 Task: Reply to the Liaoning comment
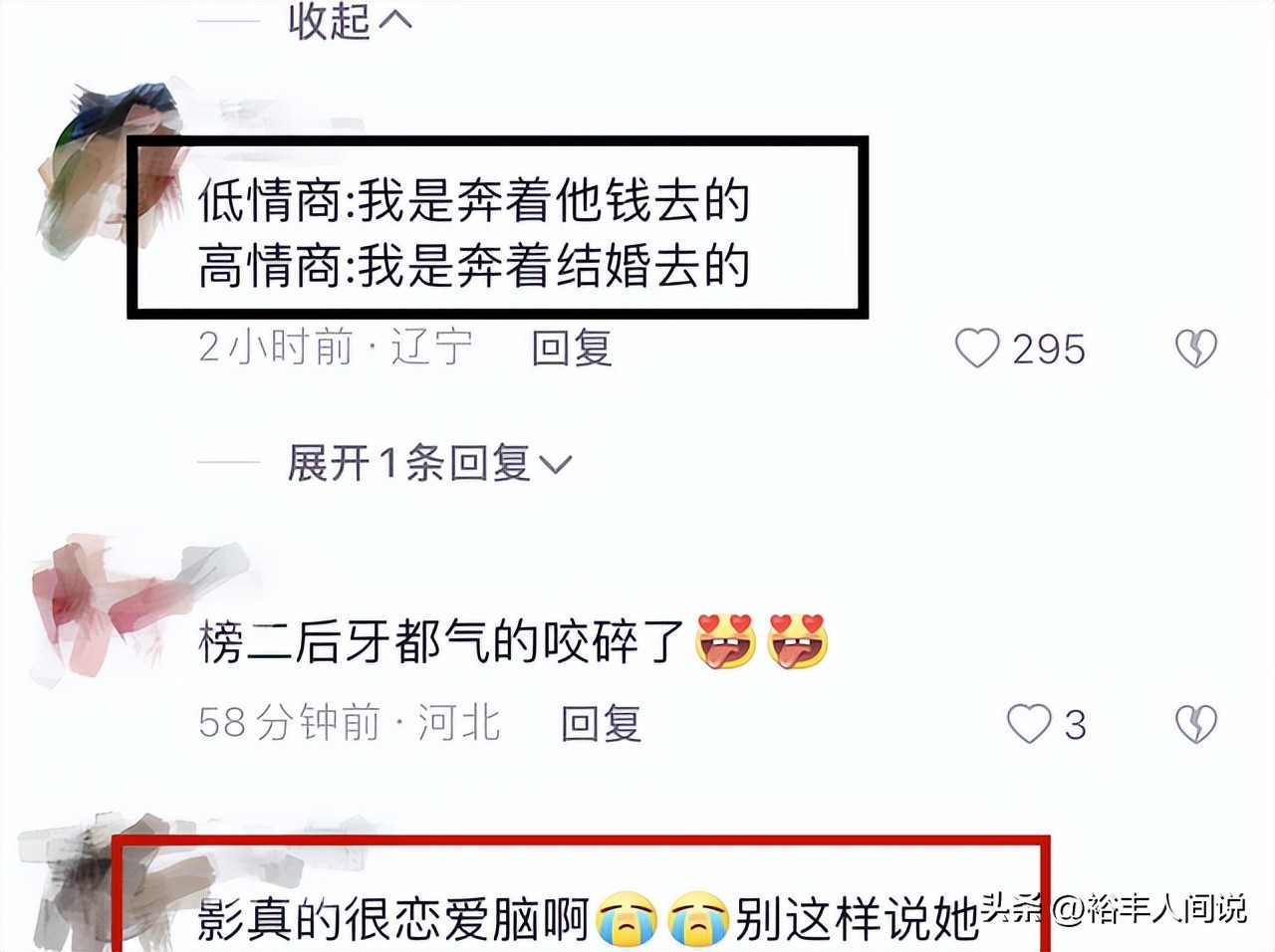[x=572, y=349]
